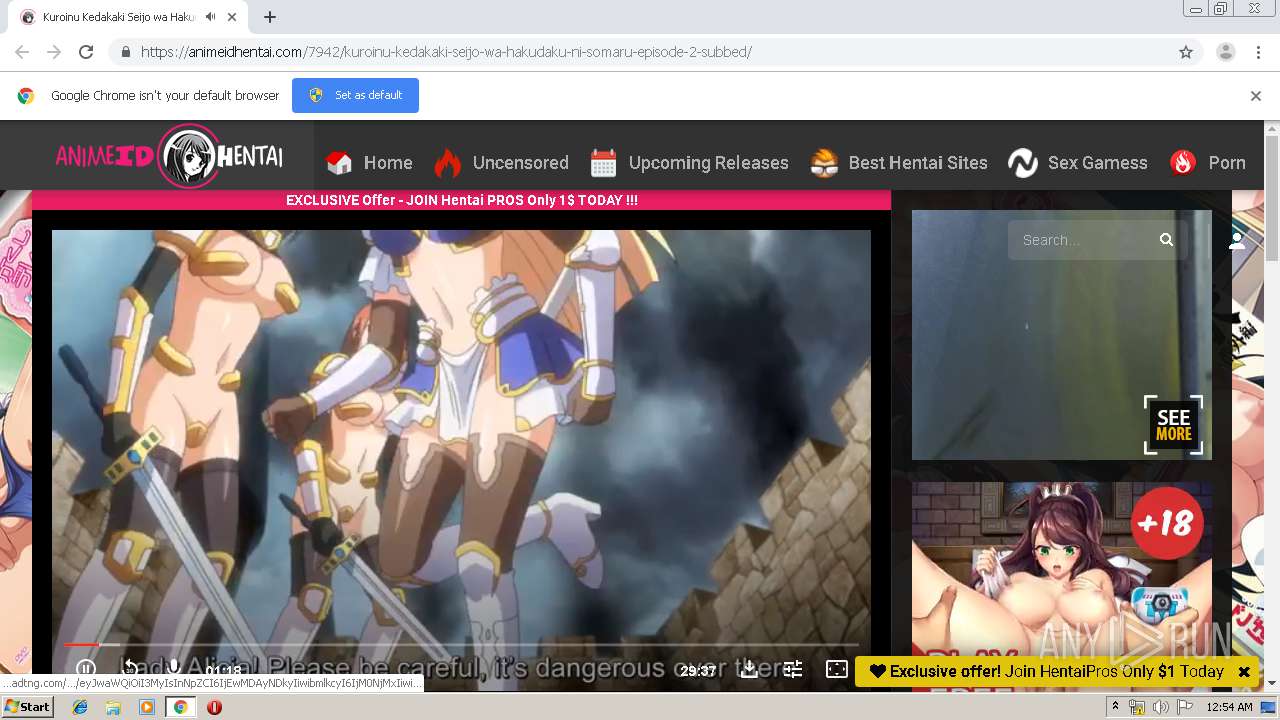This screenshot has width=1280, height=720.
Task: Close the yellow Exclusive offer banner
Action: [x=1244, y=672]
